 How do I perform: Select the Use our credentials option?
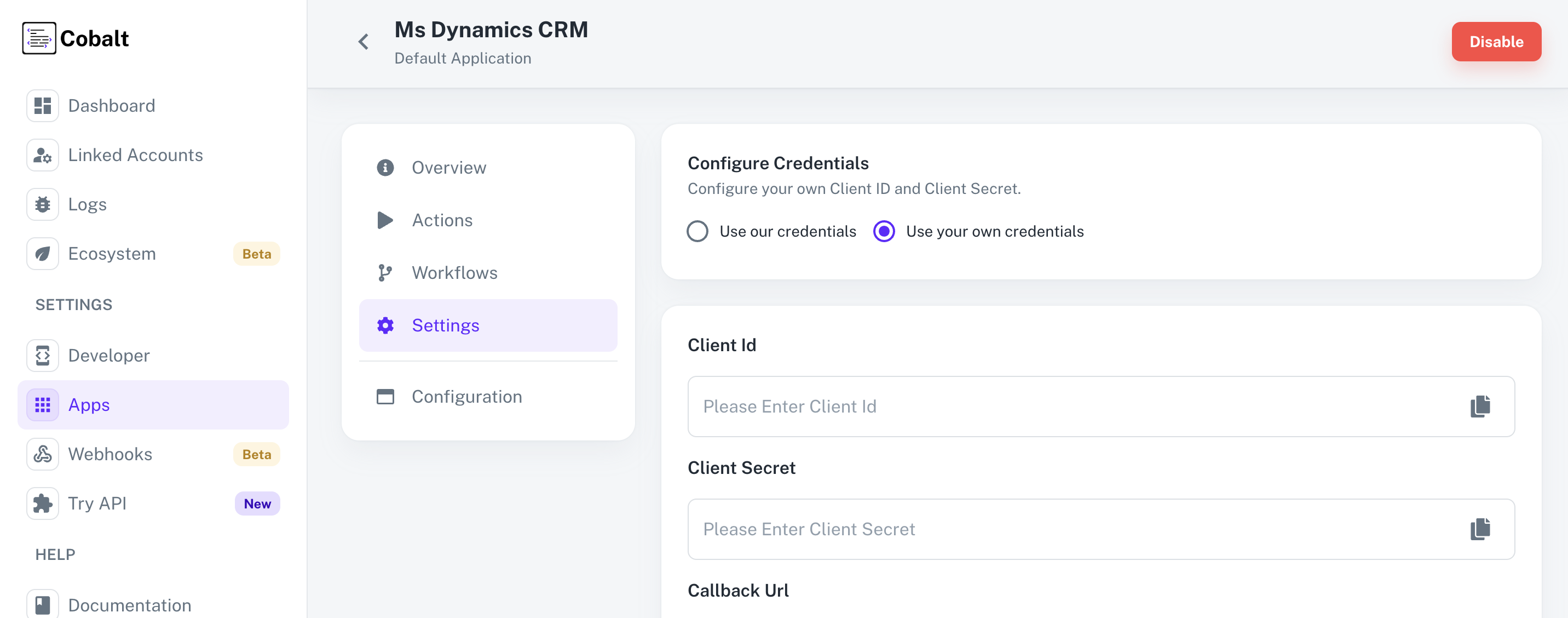pos(697,231)
